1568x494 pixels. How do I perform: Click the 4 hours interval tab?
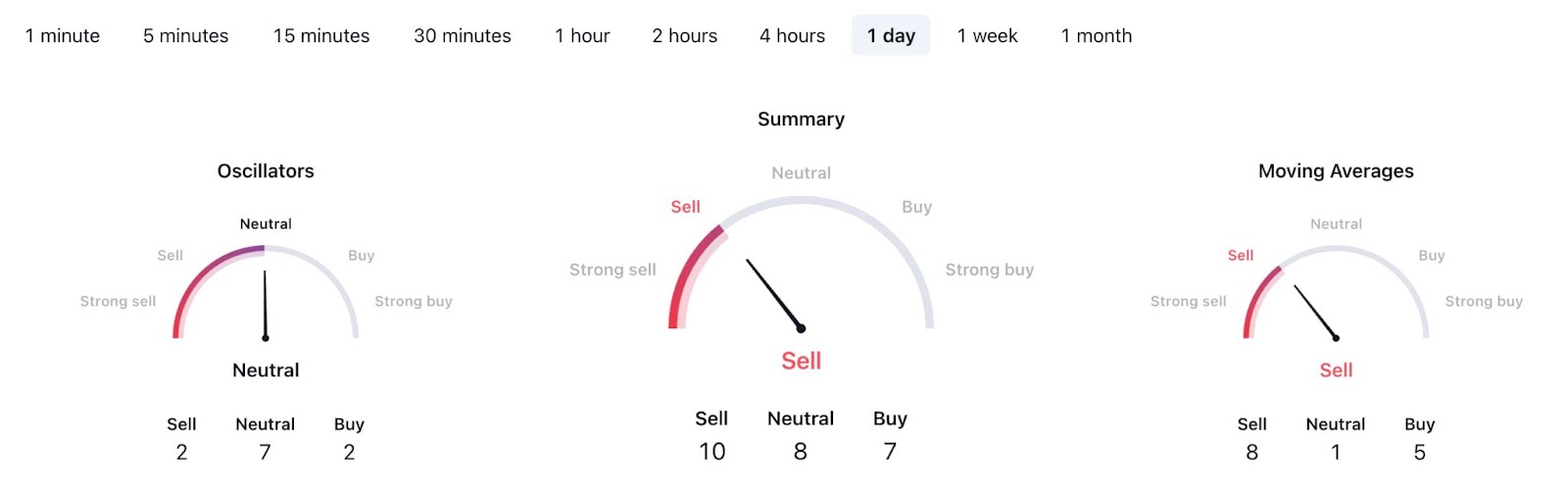click(792, 36)
